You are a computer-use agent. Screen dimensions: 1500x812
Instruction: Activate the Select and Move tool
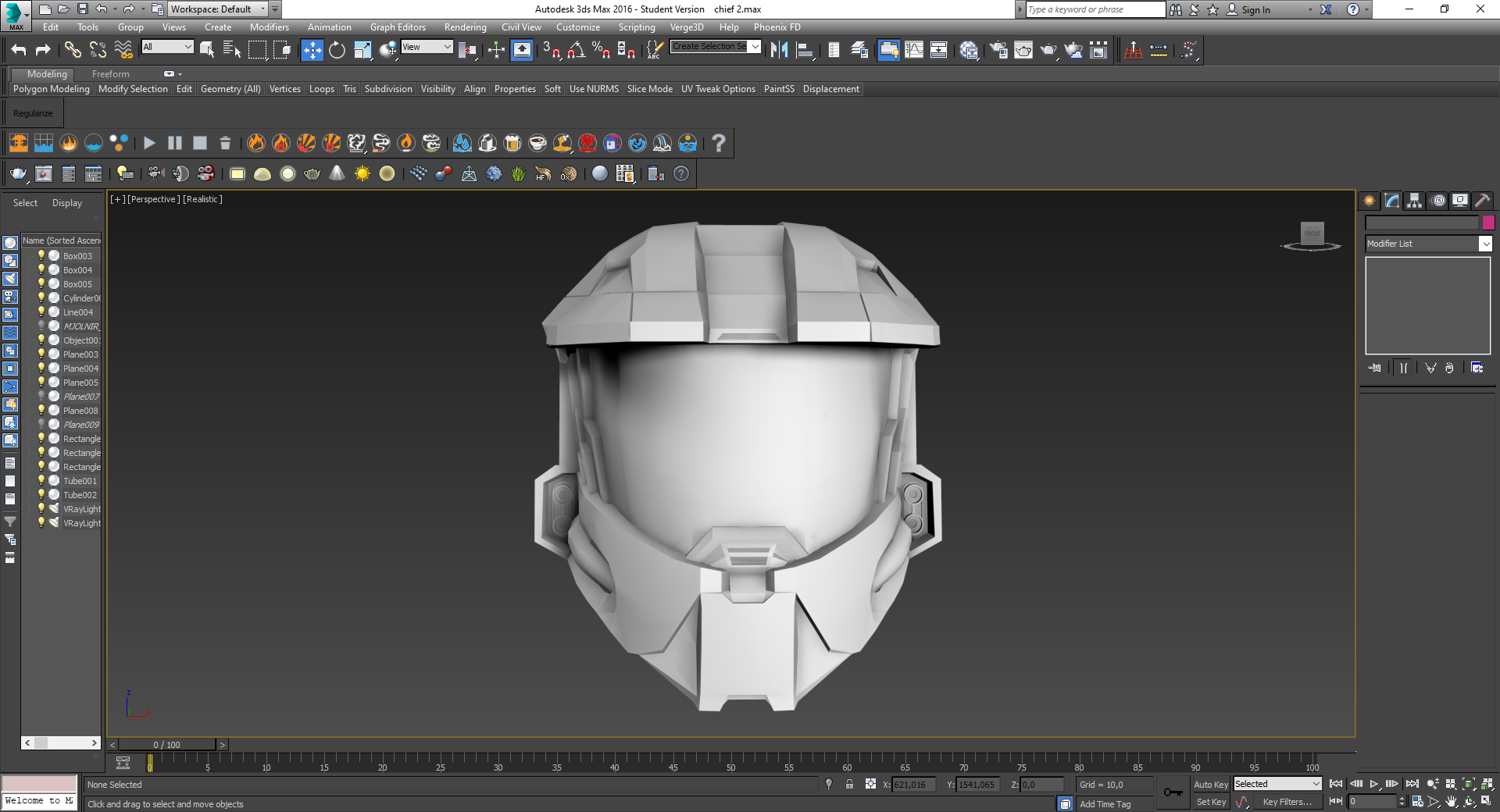[312, 51]
